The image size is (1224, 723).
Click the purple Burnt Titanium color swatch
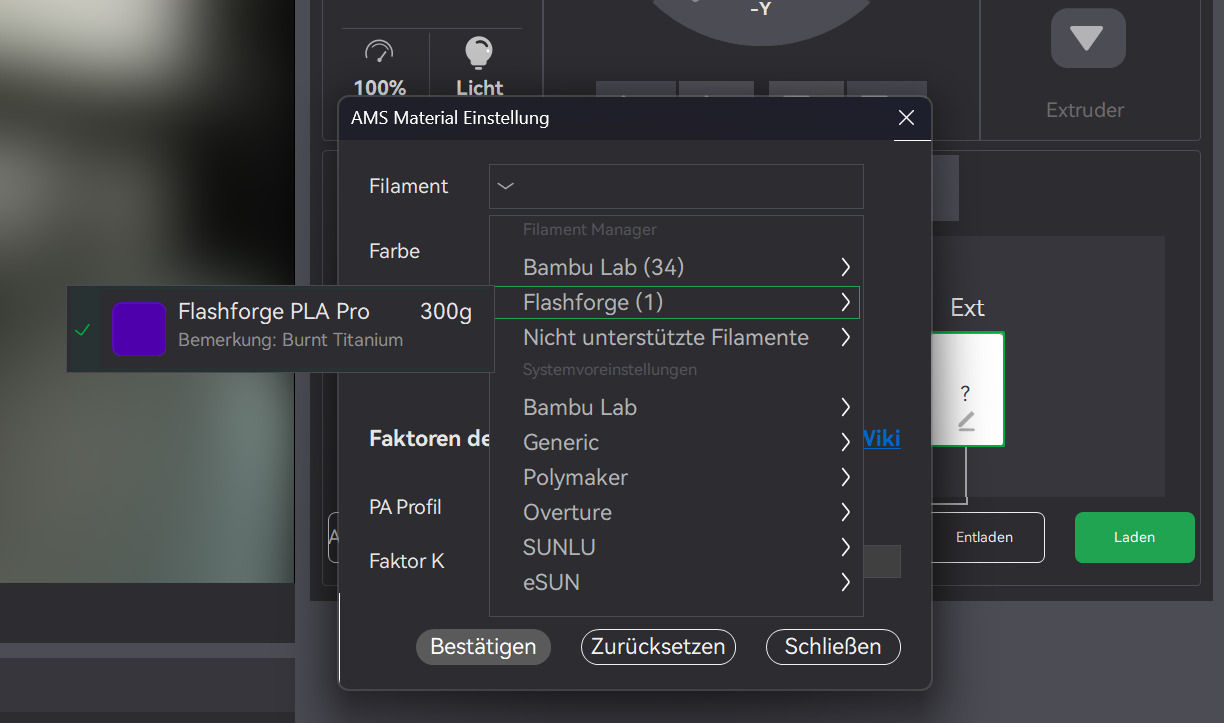click(x=139, y=329)
